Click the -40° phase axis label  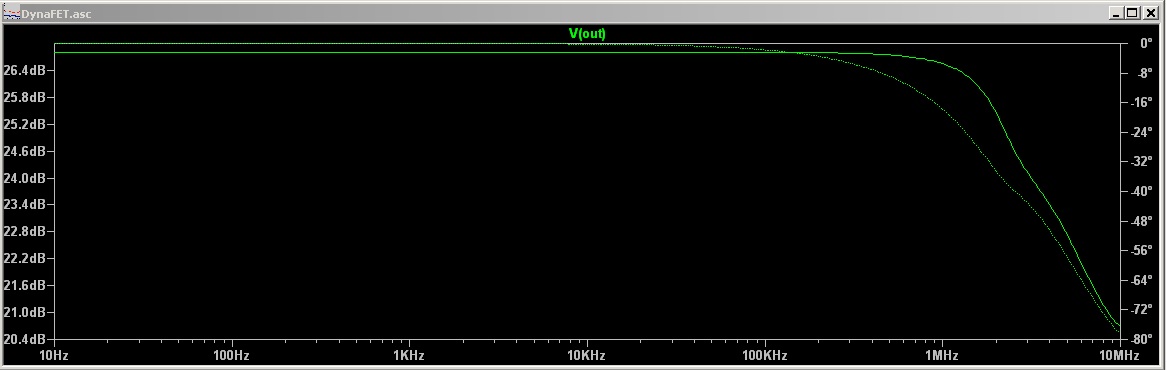point(1142,191)
